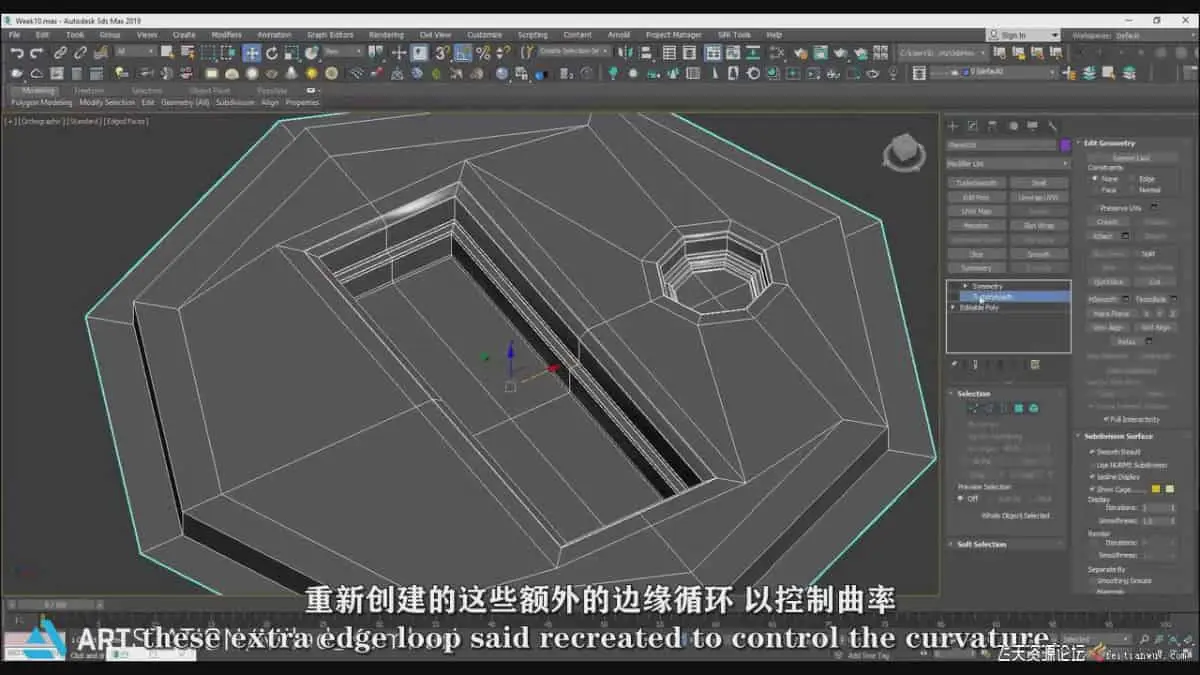The width and height of the screenshot is (1200, 675).
Task: Click the teapot light bulb icon in second toolbar
Action: [x=121, y=73]
